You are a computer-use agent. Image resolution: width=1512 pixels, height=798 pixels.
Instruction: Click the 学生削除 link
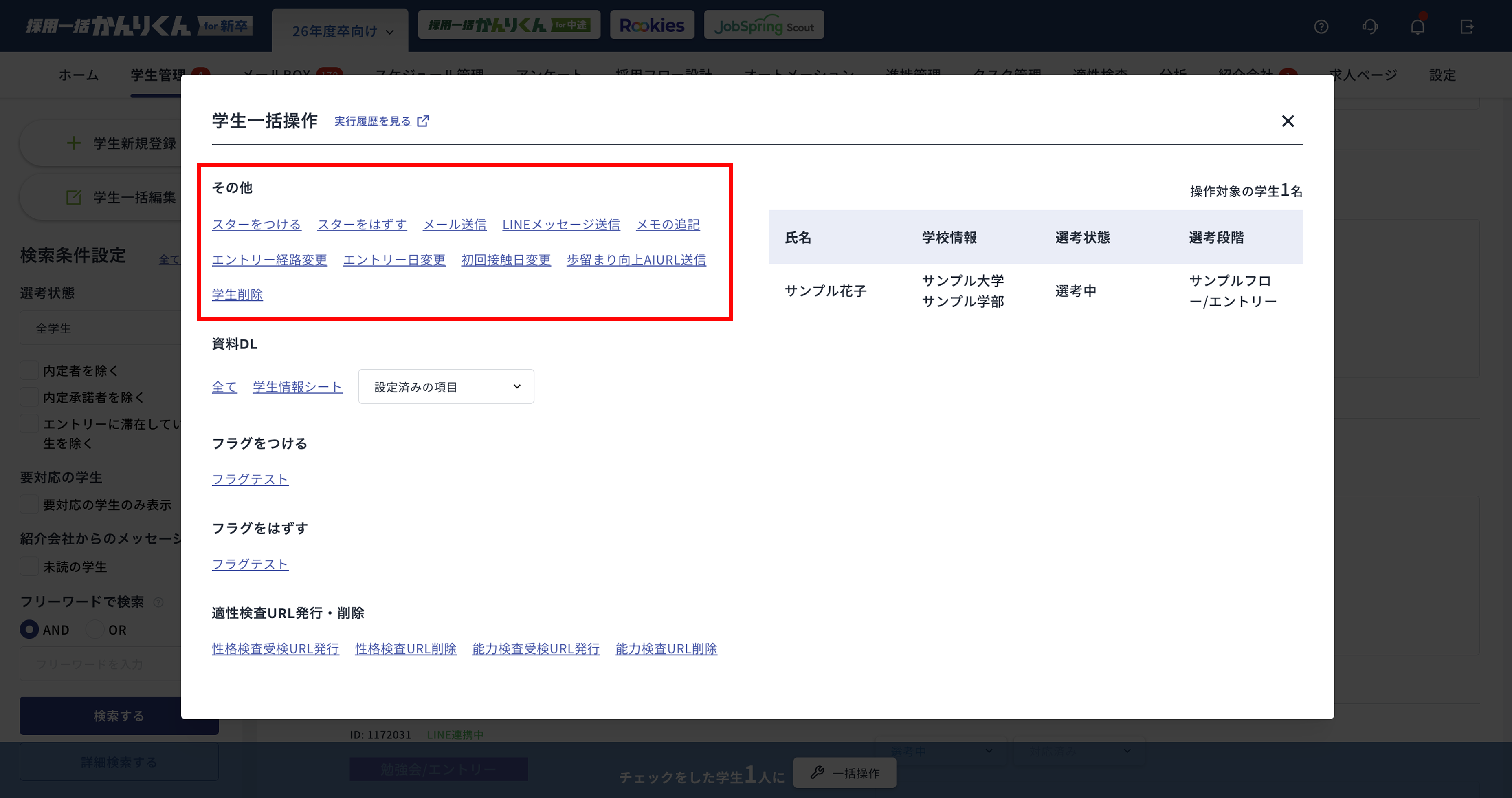(x=237, y=295)
